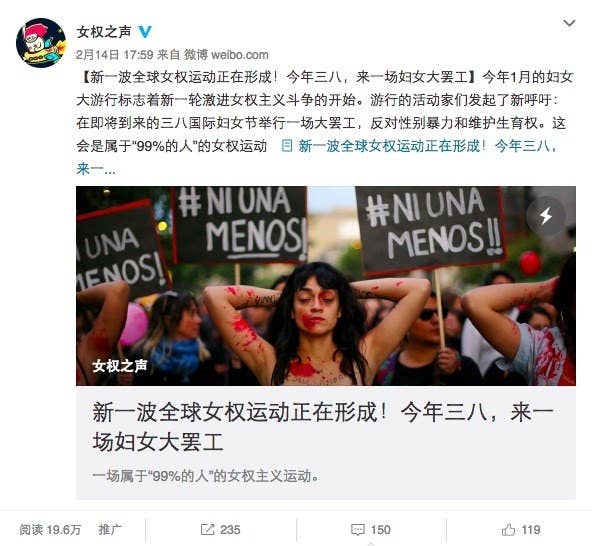Expand the post options chevron menu
592x546 pixels.
569,23
